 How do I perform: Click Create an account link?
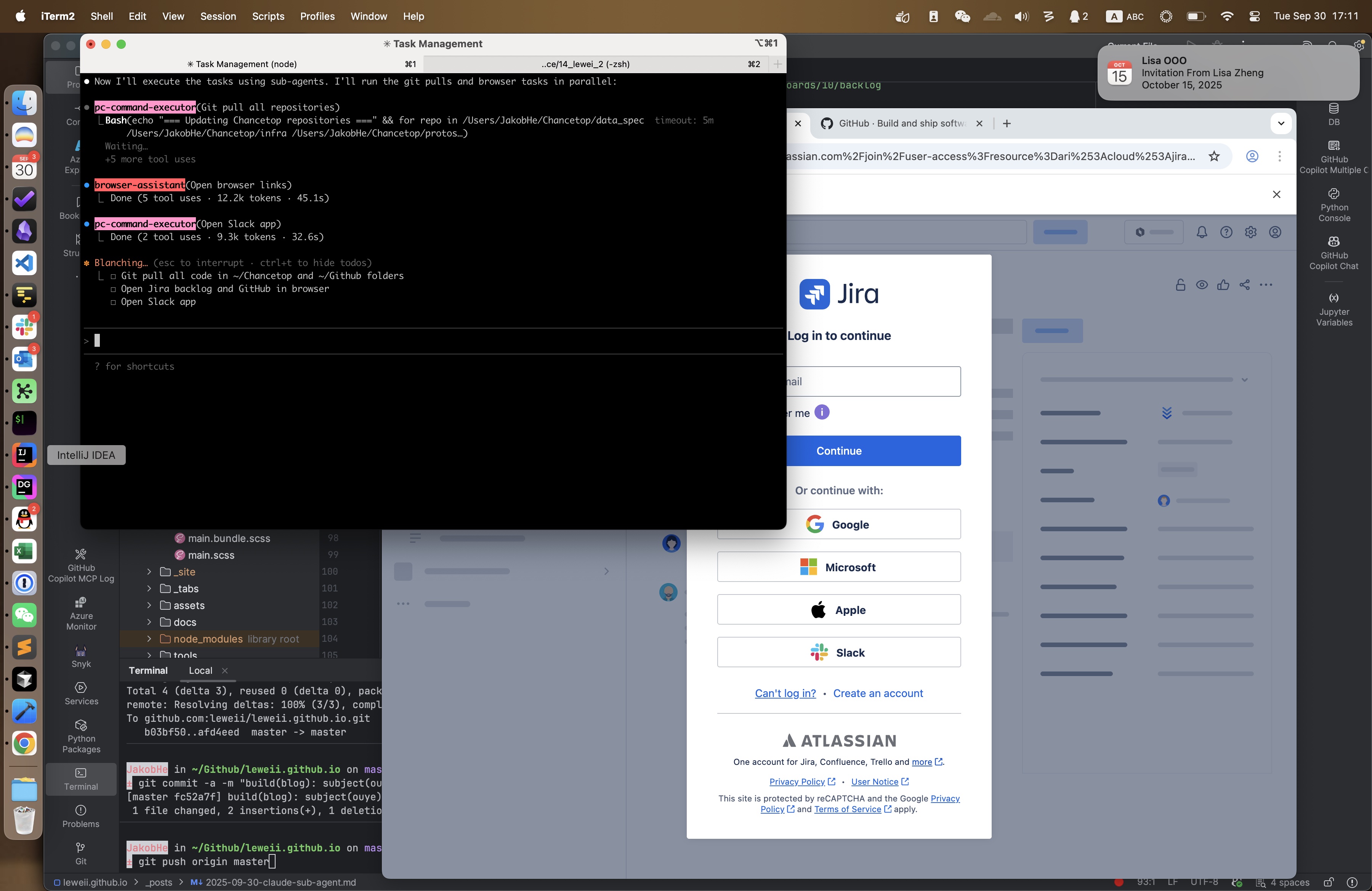877,693
